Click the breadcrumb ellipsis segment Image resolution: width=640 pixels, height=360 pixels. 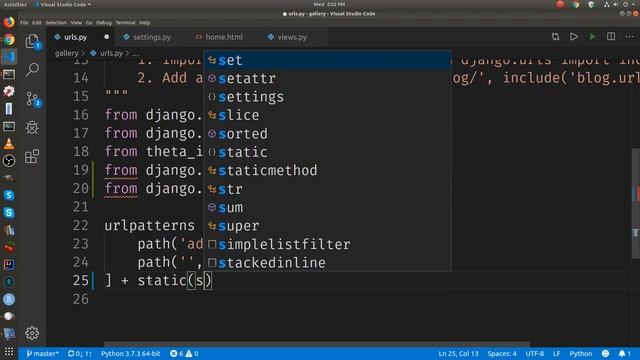click(136, 53)
